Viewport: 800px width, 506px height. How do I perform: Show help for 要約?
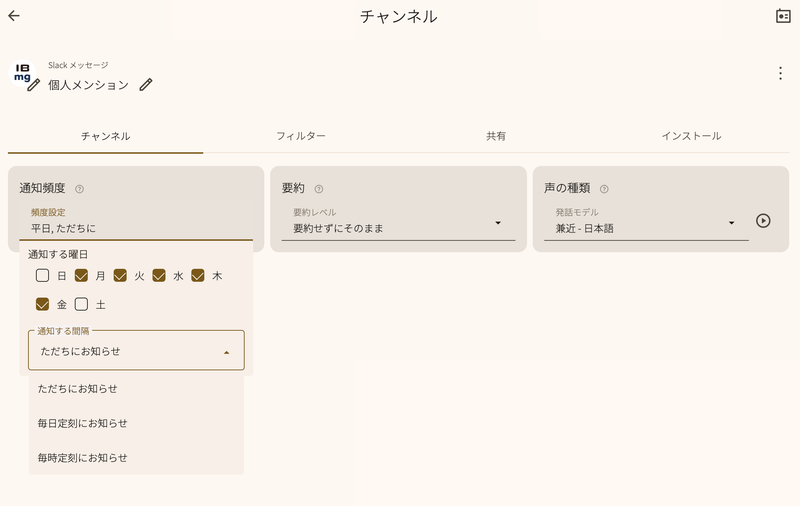click(x=319, y=189)
